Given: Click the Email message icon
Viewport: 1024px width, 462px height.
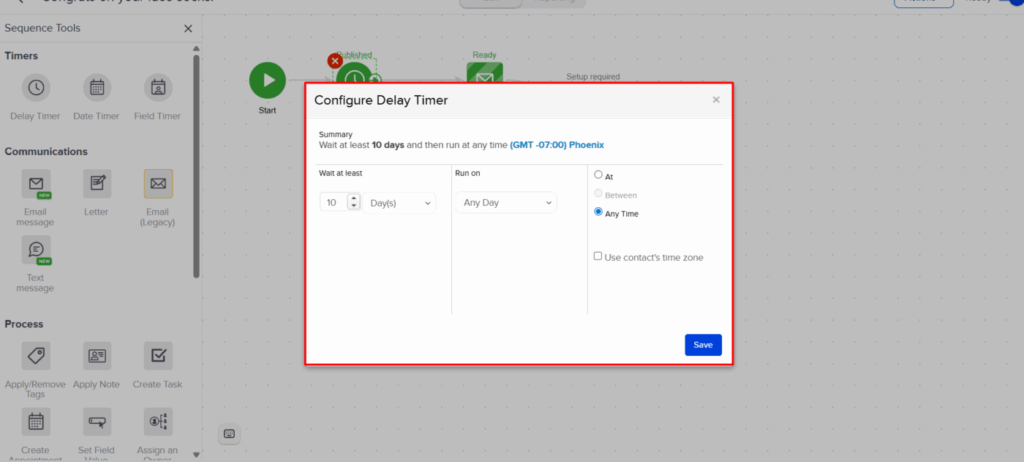Looking at the screenshot, I should [35, 185].
